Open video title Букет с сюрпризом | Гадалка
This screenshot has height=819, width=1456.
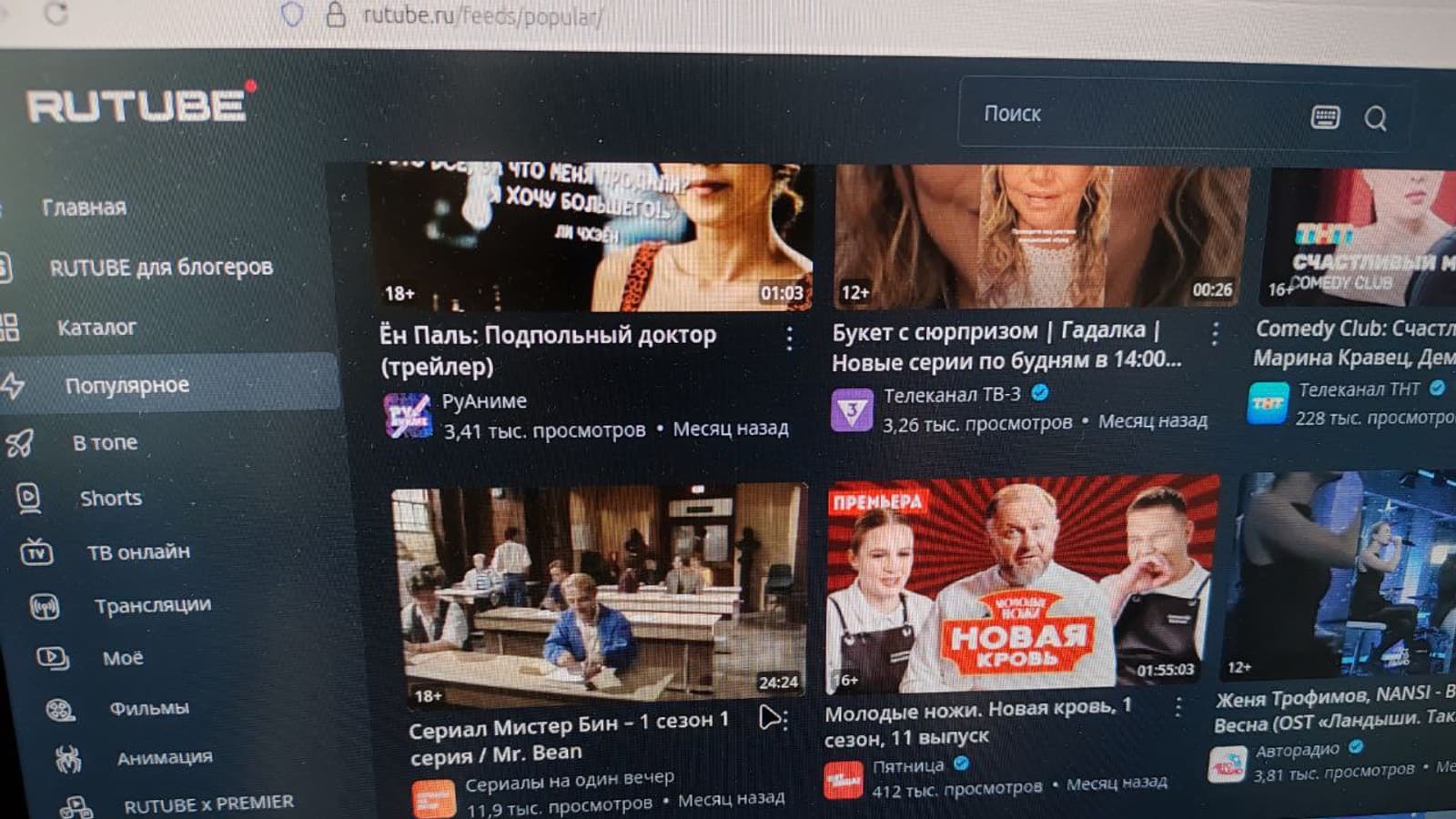coord(1007,346)
